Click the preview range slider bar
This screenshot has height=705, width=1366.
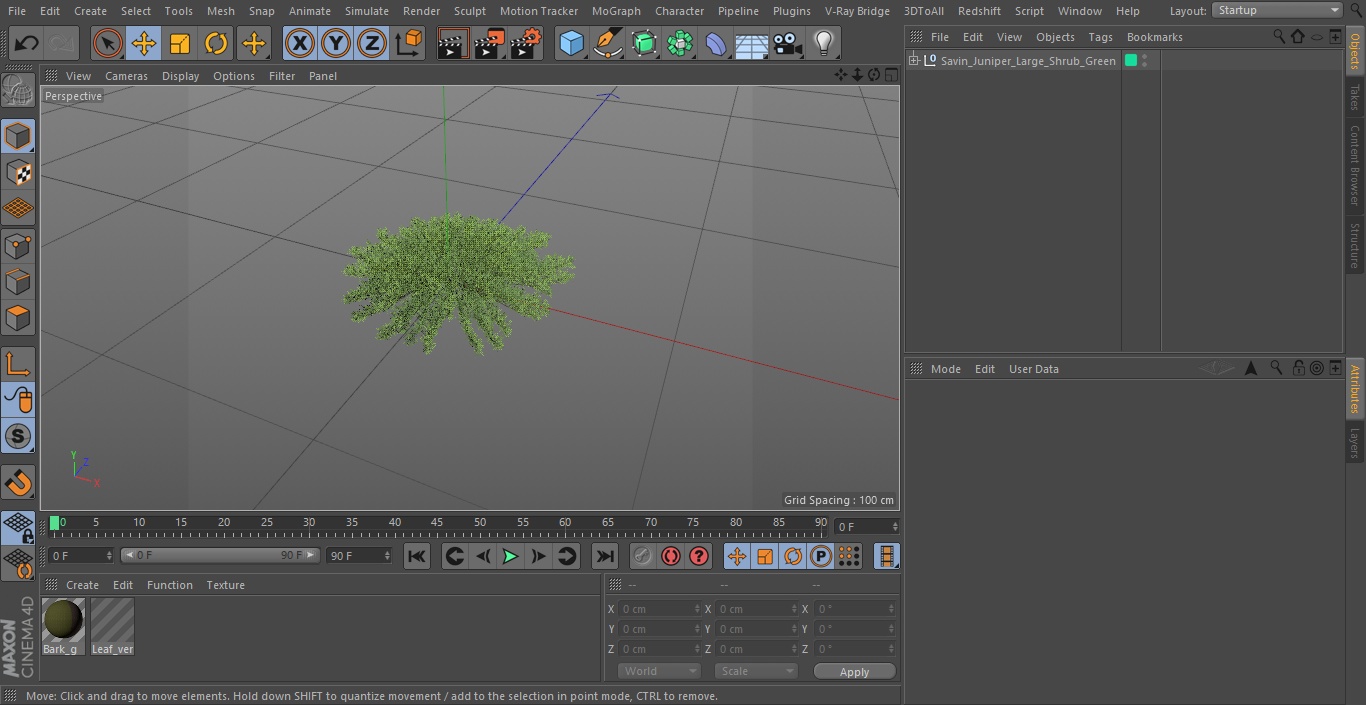coord(220,555)
